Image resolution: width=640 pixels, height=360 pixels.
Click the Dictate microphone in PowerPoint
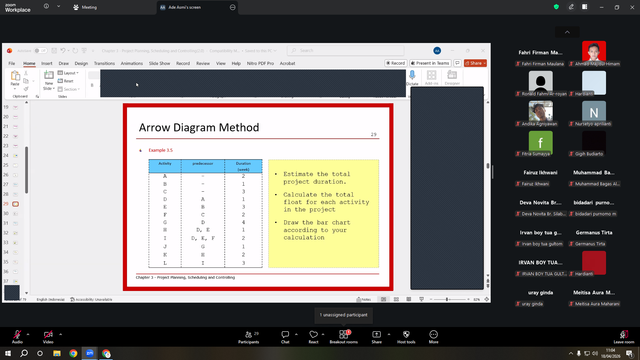coord(412,77)
